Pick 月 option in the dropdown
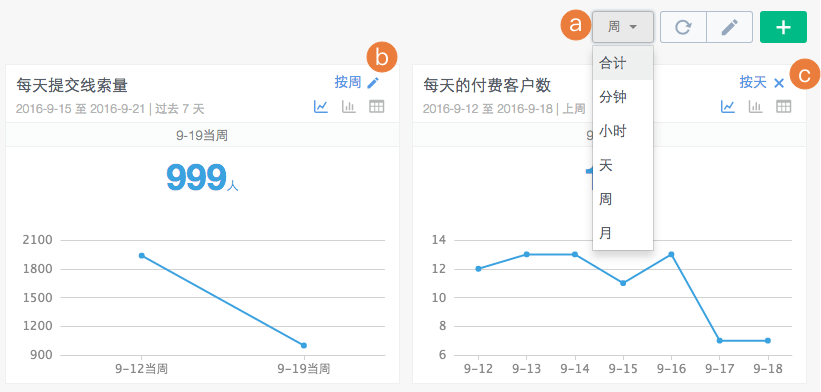The width and height of the screenshot is (821, 392). (x=623, y=233)
